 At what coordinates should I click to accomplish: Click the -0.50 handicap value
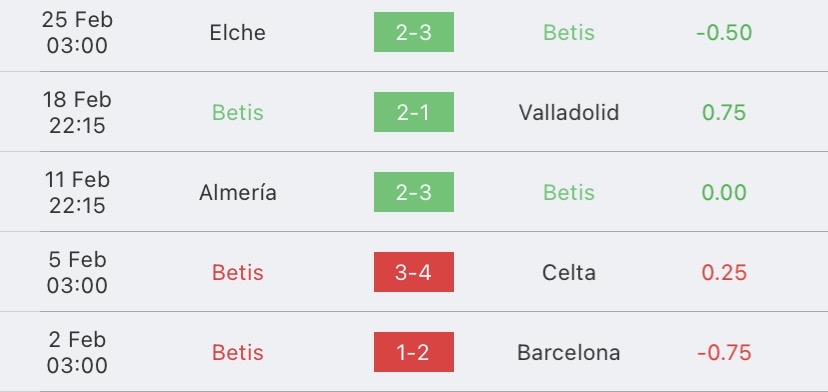coord(724,33)
